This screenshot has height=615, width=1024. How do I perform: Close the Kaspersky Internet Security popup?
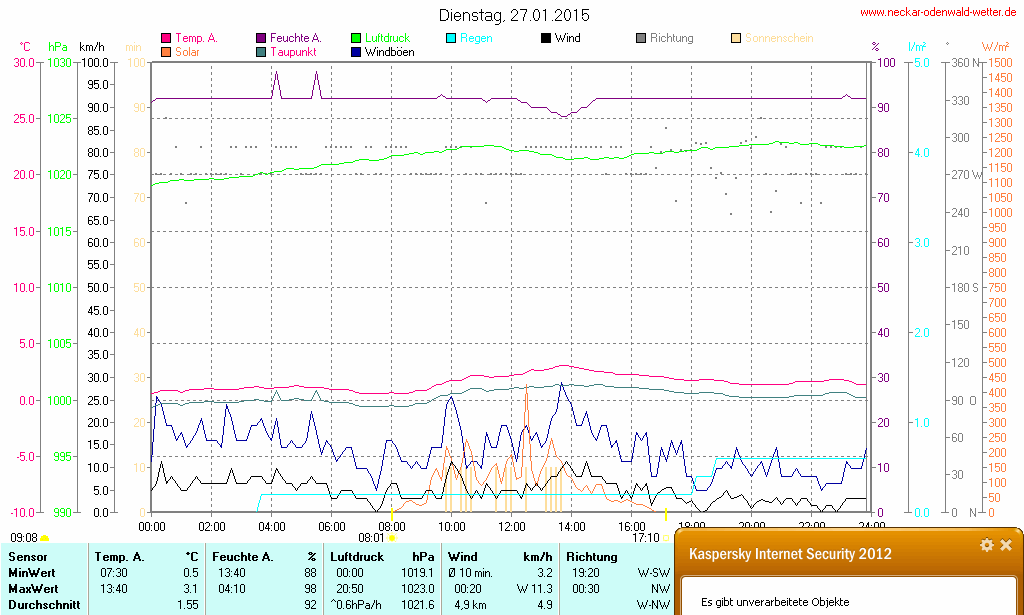(1006, 545)
